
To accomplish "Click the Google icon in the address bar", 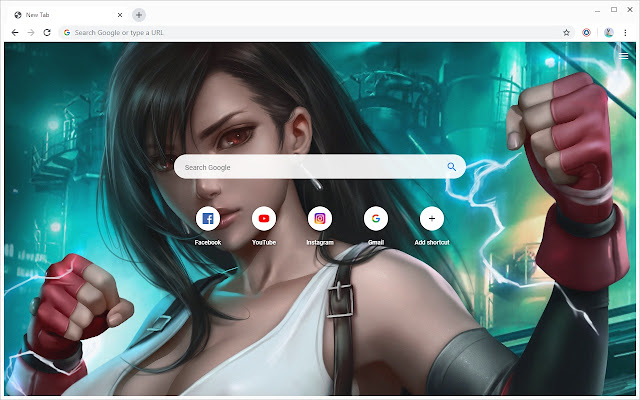I will click(x=67, y=33).
